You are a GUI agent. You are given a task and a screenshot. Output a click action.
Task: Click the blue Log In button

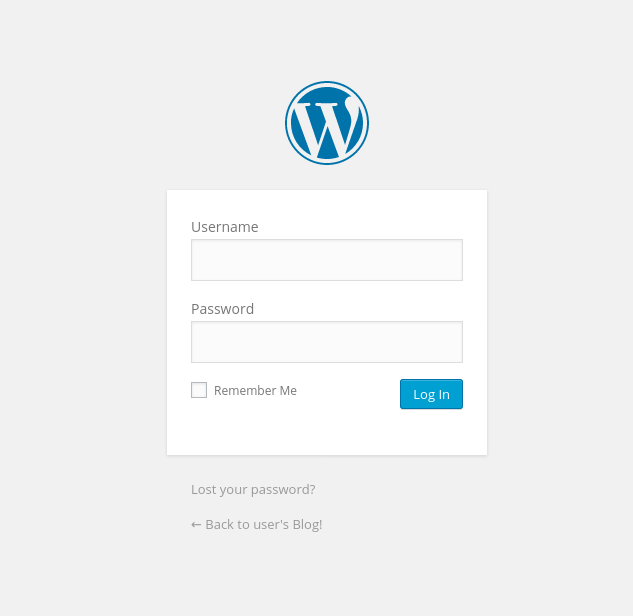[431, 394]
